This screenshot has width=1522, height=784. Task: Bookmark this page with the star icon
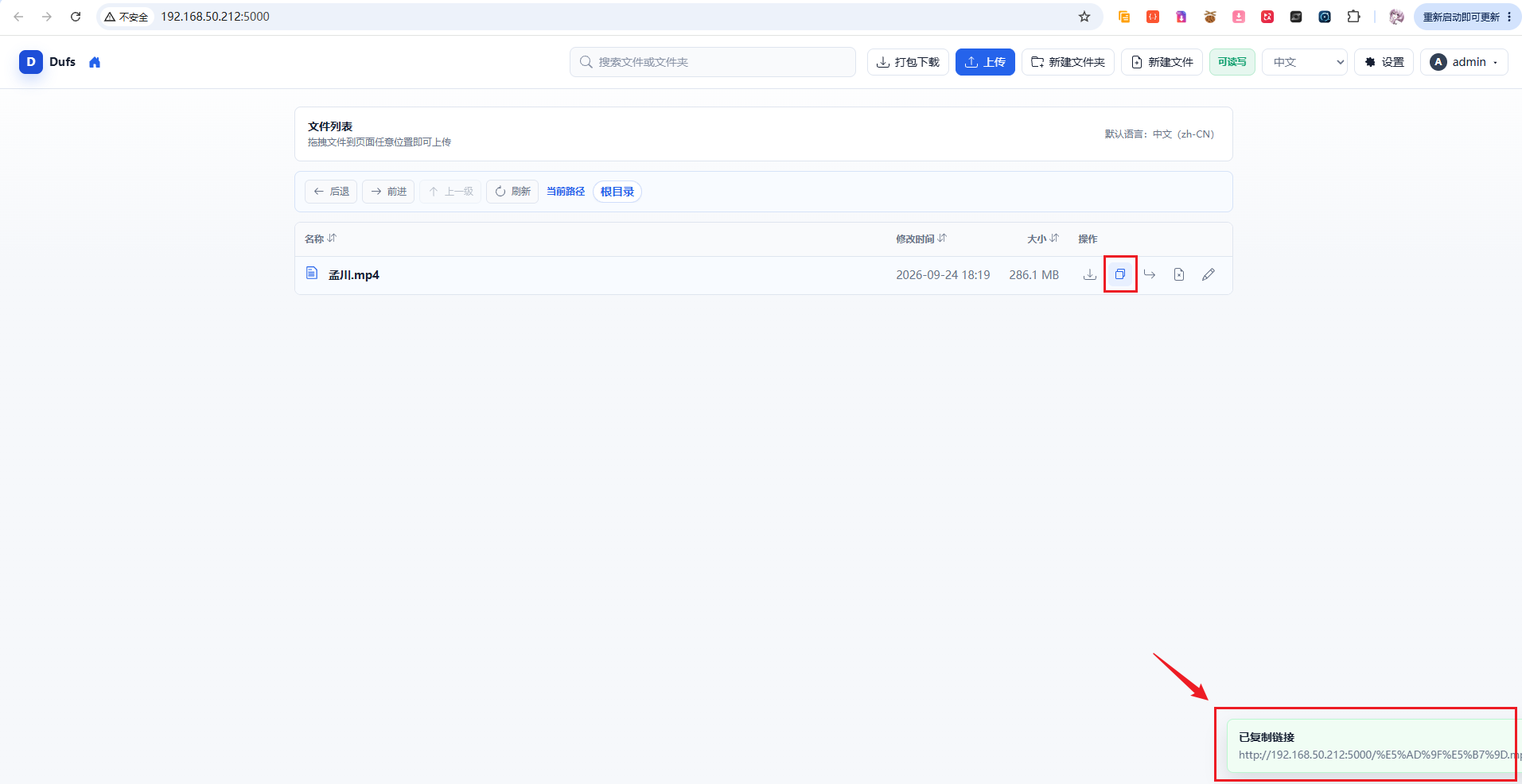click(x=1084, y=17)
